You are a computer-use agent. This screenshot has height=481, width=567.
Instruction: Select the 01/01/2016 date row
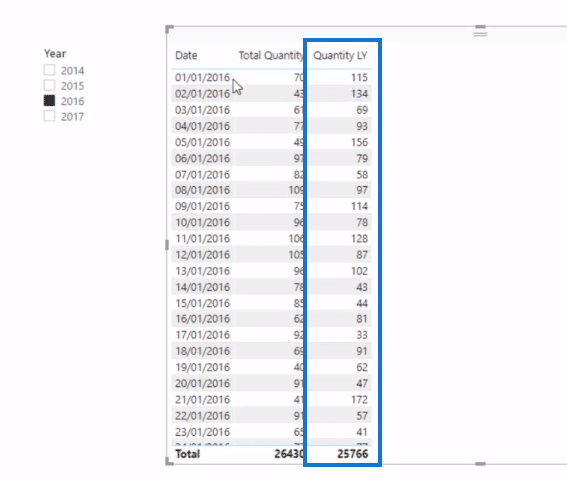pos(271,77)
